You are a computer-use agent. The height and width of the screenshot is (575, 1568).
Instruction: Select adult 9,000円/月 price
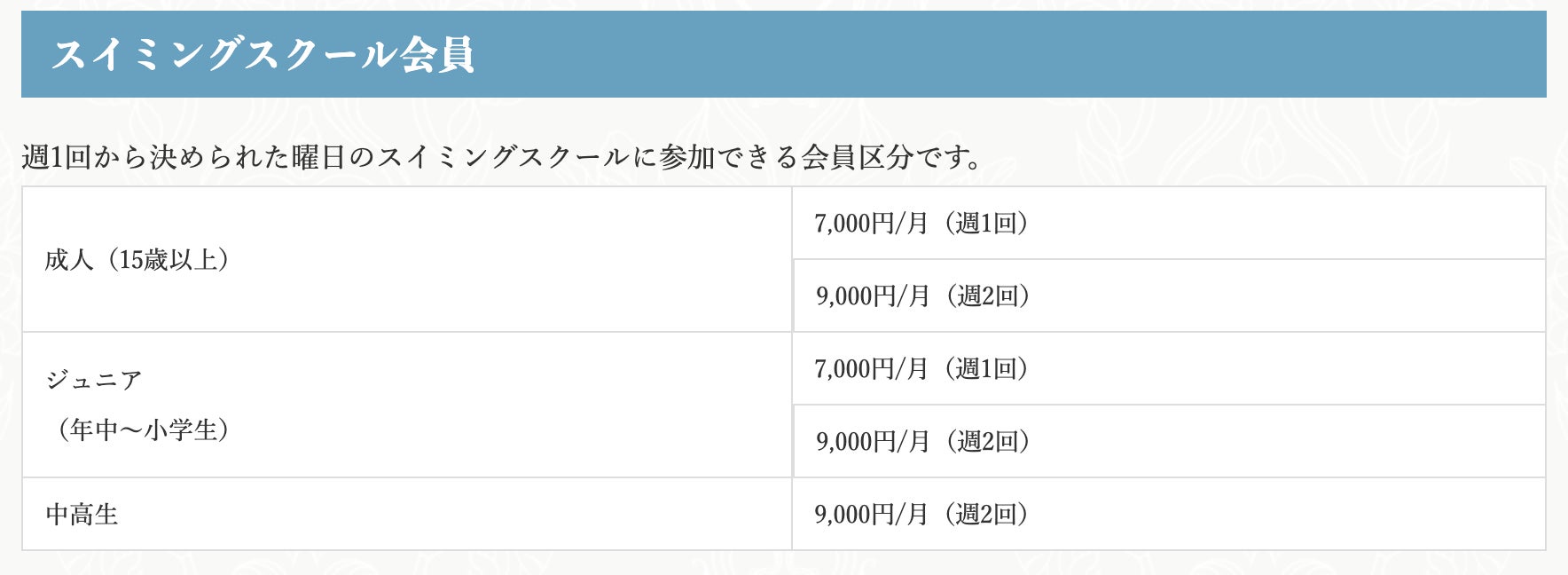873,295
